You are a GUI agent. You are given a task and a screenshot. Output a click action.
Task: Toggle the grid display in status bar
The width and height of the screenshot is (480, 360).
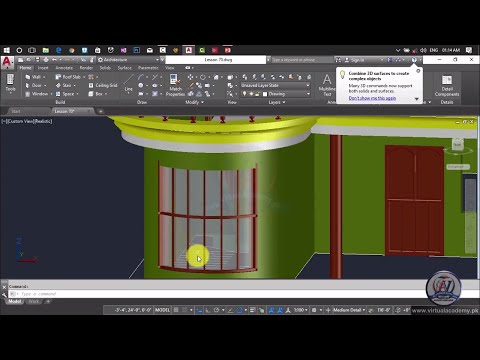tap(176, 310)
